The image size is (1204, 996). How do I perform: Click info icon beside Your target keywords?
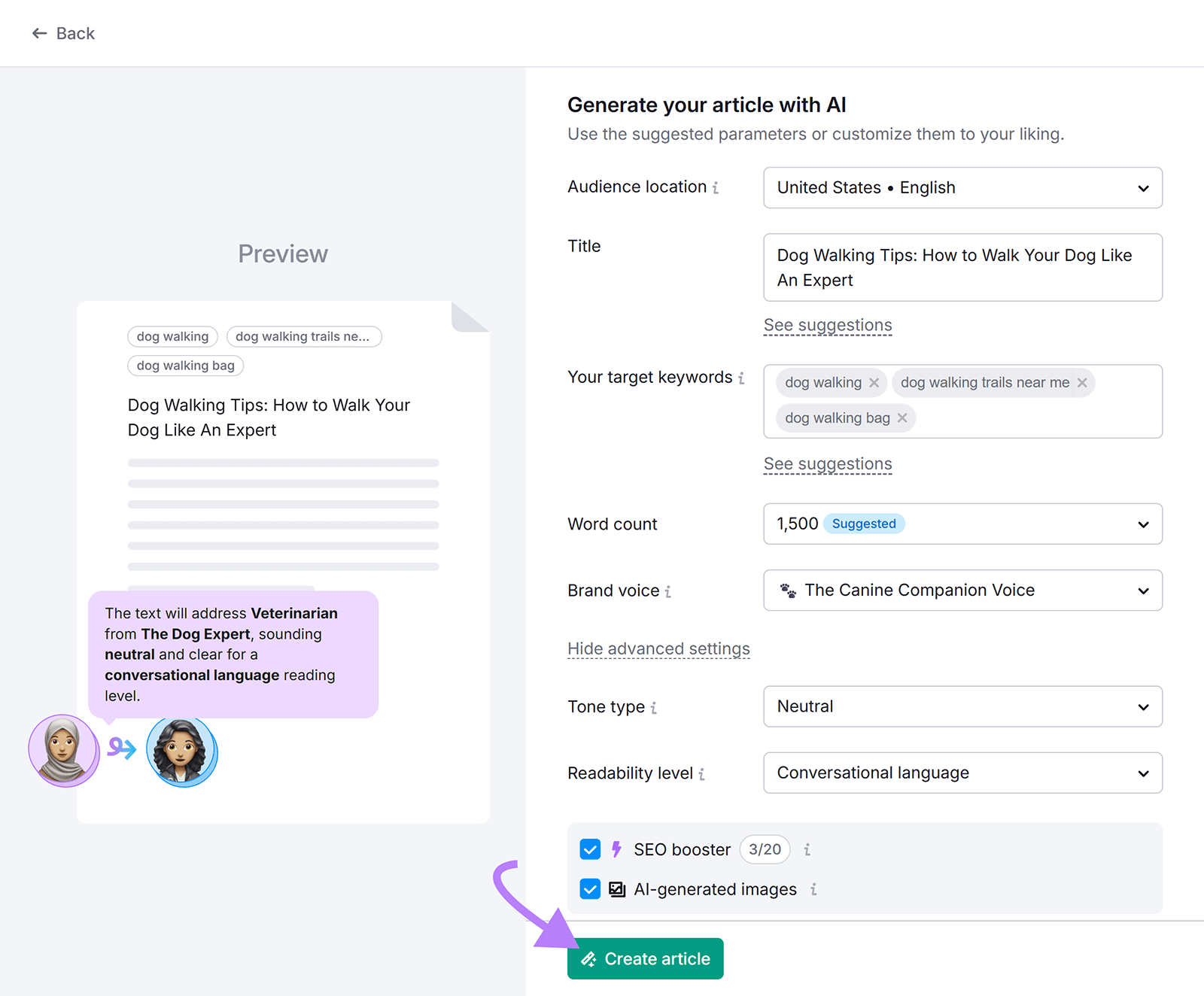tap(742, 378)
